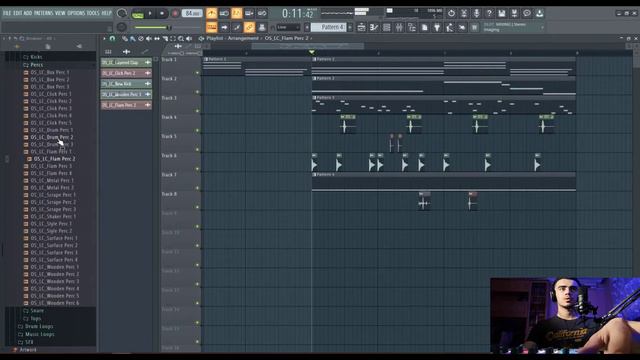Image resolution: width=640 pixels, height=360 pixels.
Task: Open the TOOLS menu
Action: click(93, 13)
